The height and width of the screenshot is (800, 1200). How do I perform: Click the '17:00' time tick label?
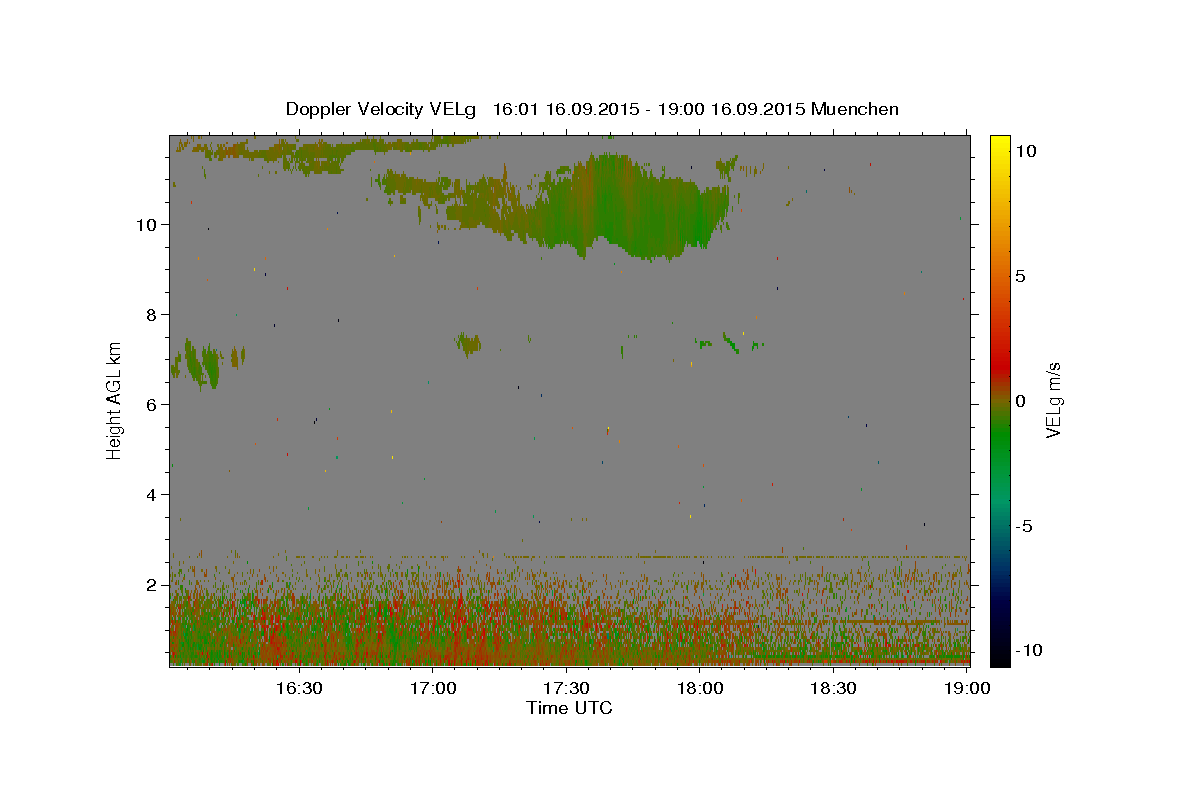433,688
